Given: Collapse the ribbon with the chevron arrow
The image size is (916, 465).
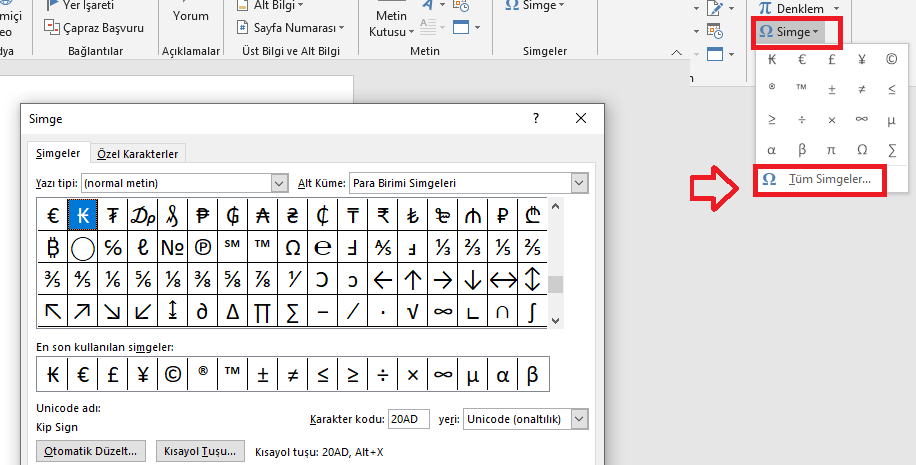Looking at the screenshot, I should [676, 53].
